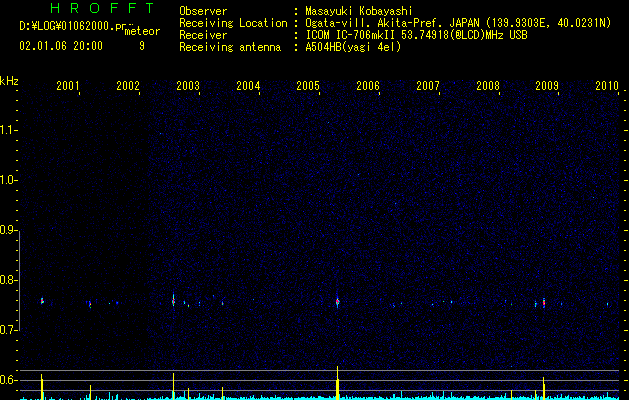This screenshot has width=629, height=400.
Task: Click the 2004 time axis marker
Action: 248,85
